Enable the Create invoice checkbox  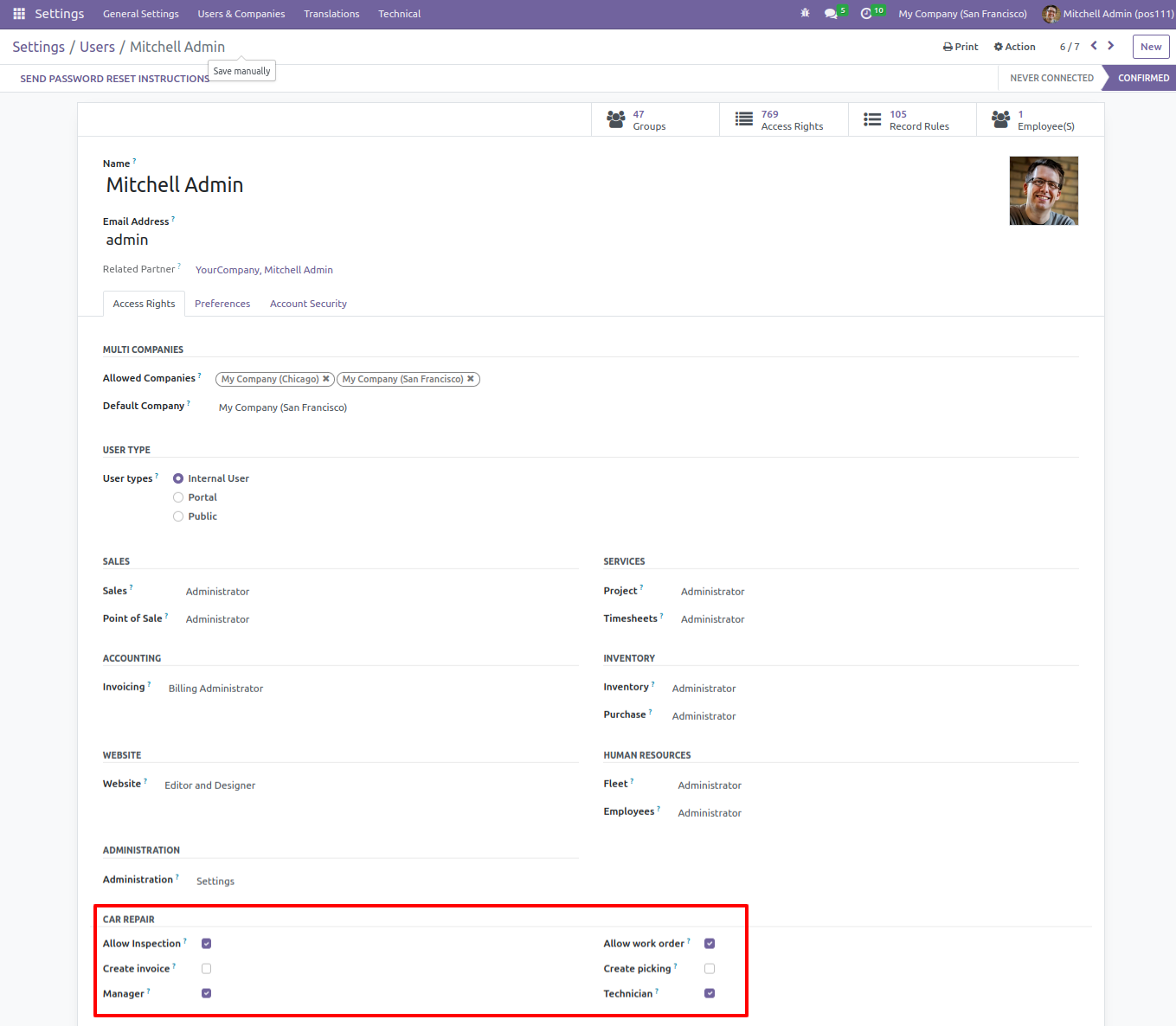[206, 969]
